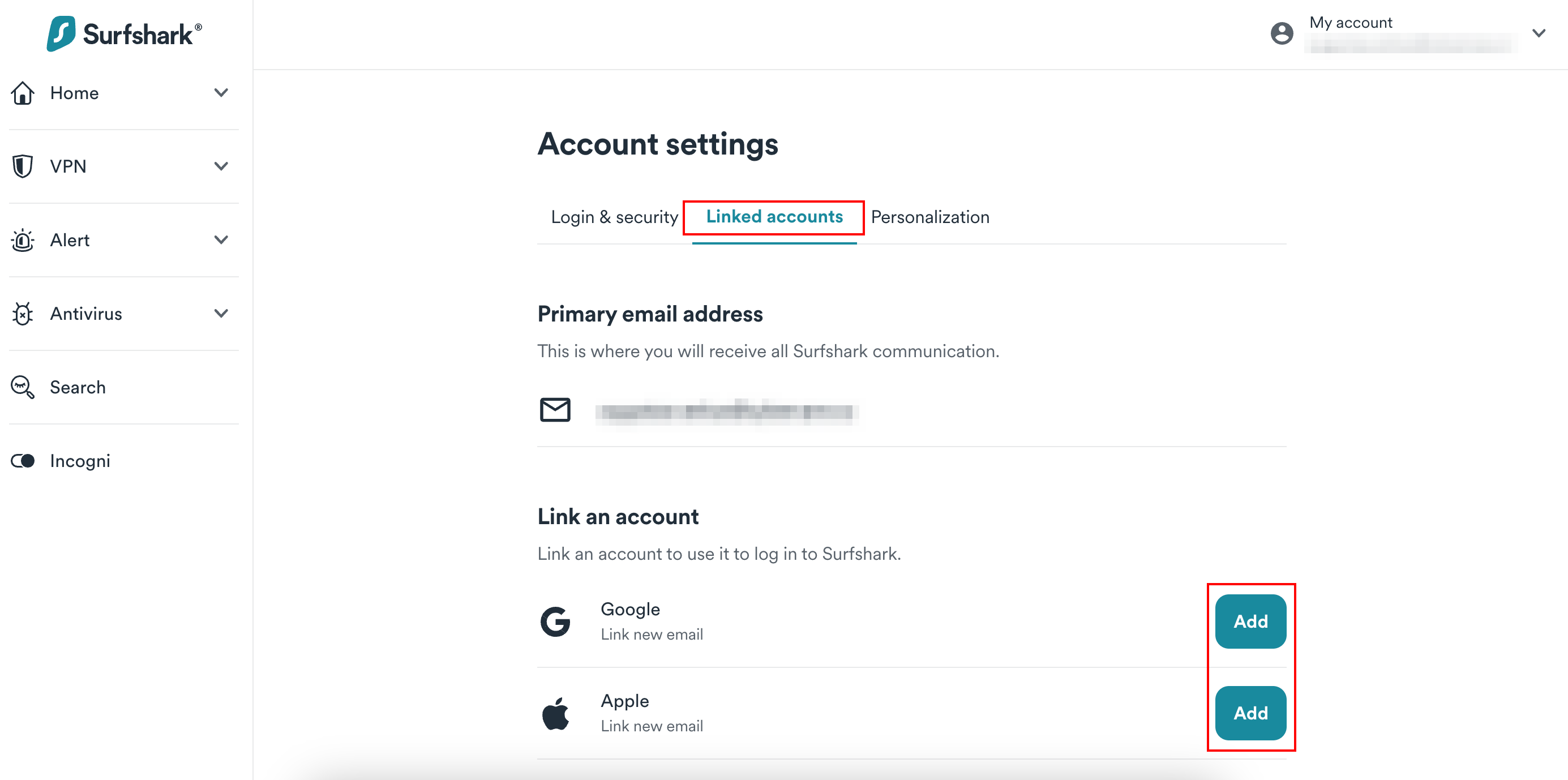Open the My account dropdown chevron
Image resolution: width=1568 pixels, height=780 pixels.
[x=1538, y=33]
